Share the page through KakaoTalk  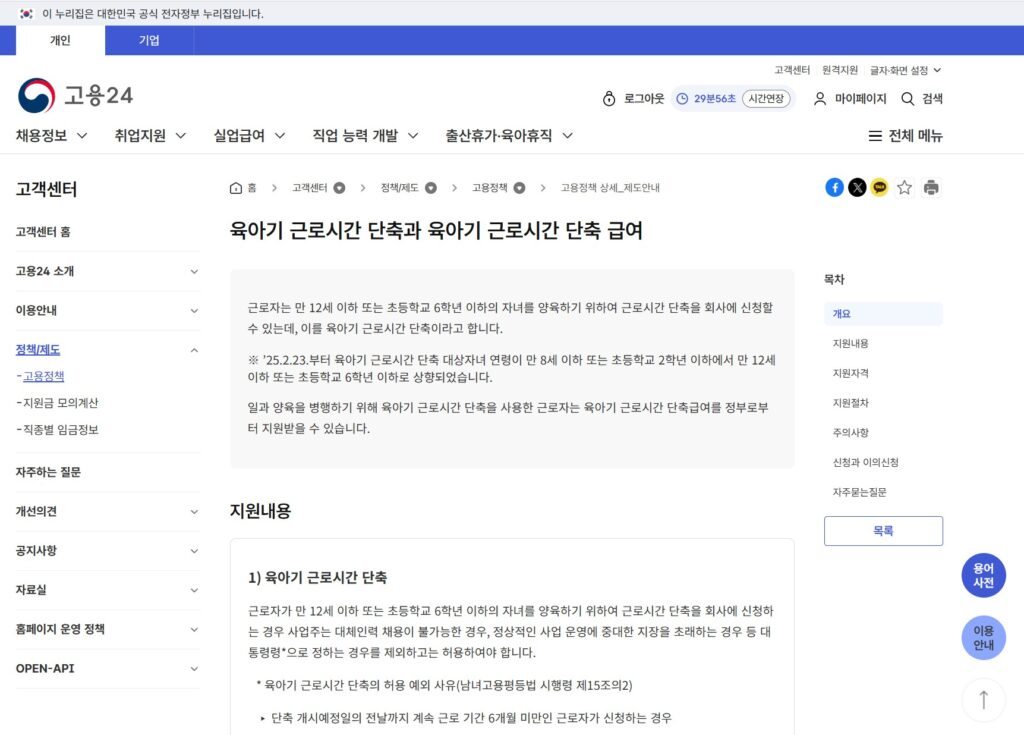(879, 187)
